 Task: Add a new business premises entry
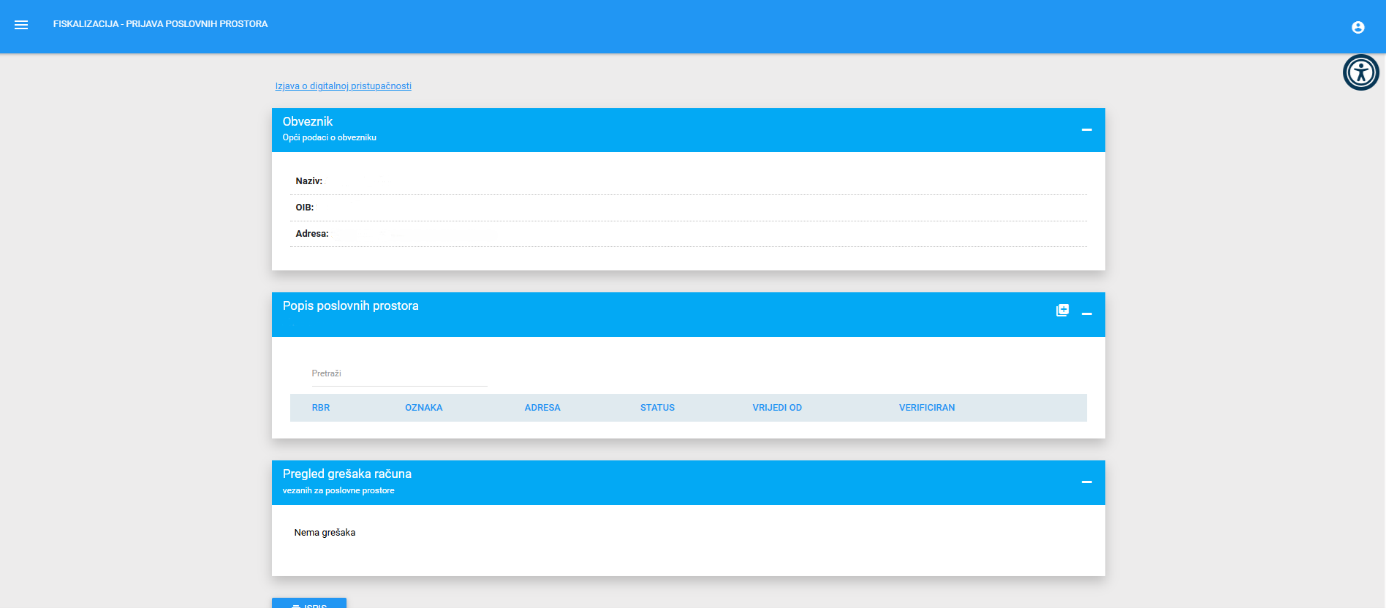click(1062, 310)
